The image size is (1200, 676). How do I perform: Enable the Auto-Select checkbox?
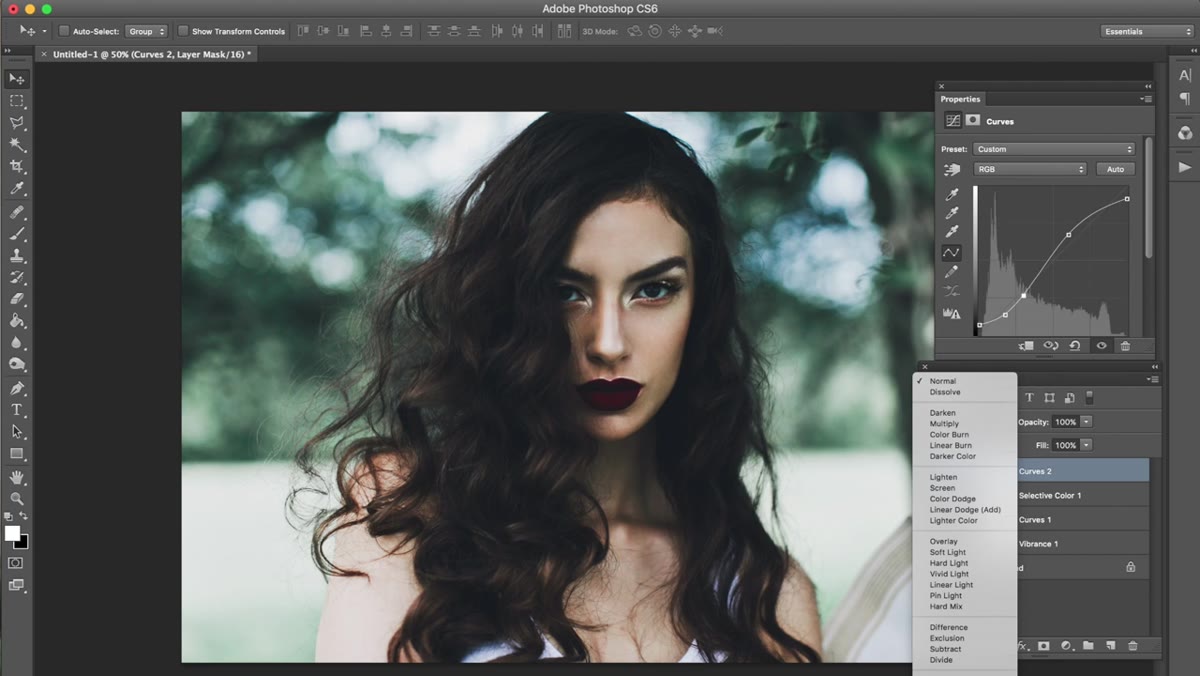(64, 31)
